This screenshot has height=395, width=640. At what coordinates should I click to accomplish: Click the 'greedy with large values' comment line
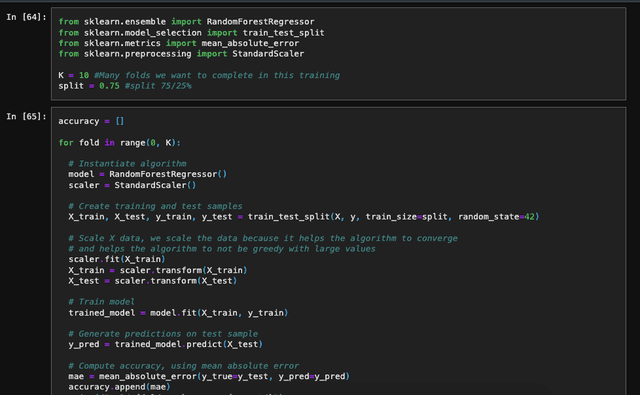(x=222, y=249)
